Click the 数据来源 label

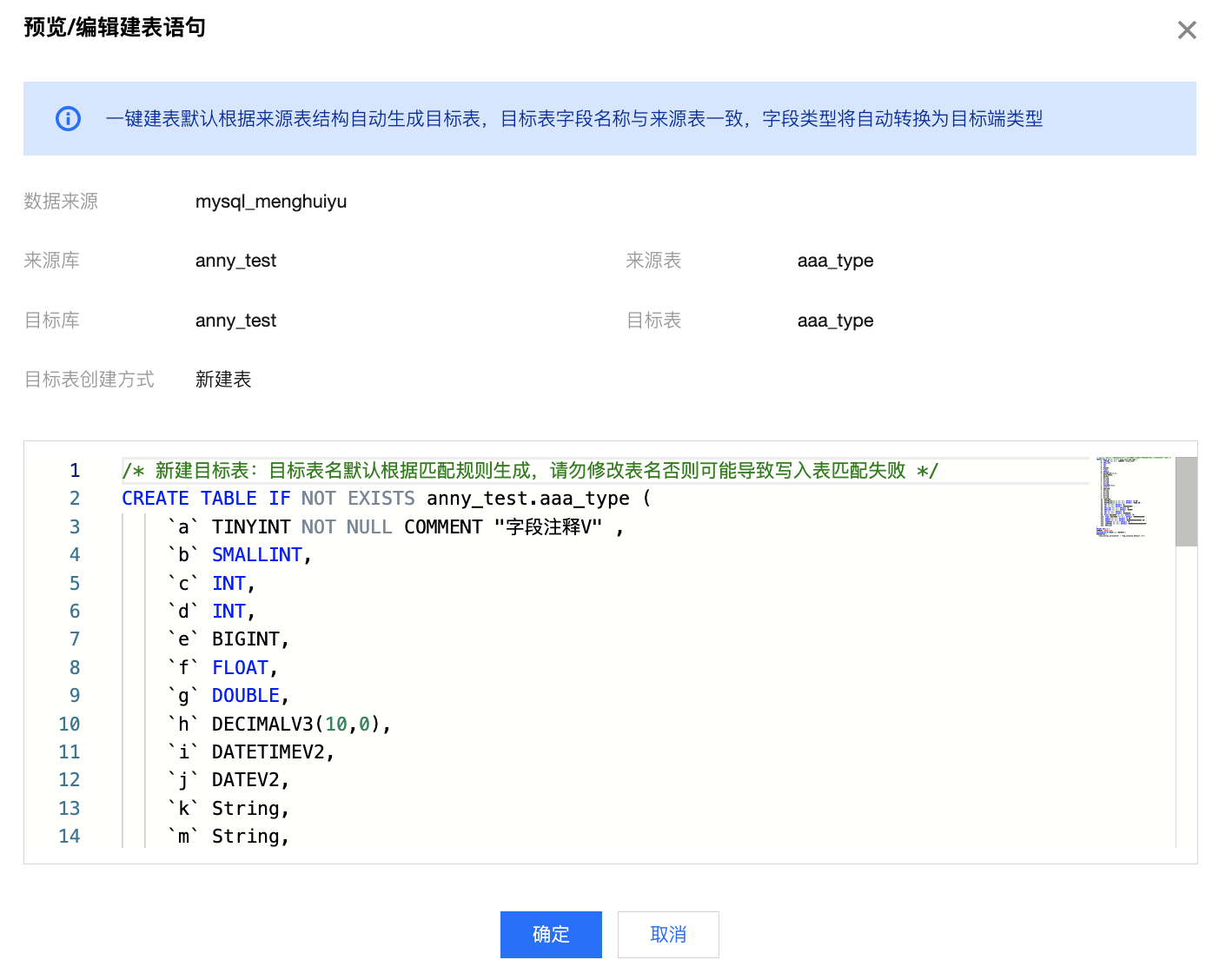[x=61, y=202]
